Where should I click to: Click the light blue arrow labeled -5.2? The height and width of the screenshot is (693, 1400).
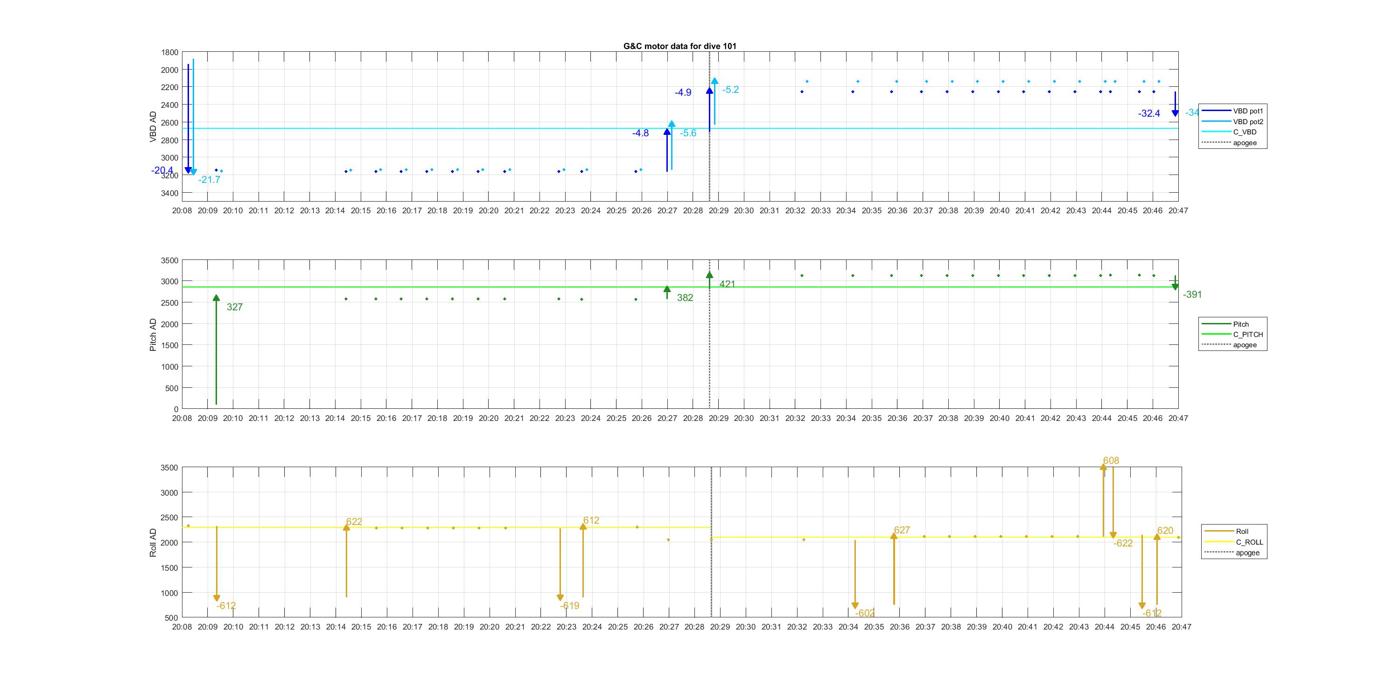(x=714, y=102)
